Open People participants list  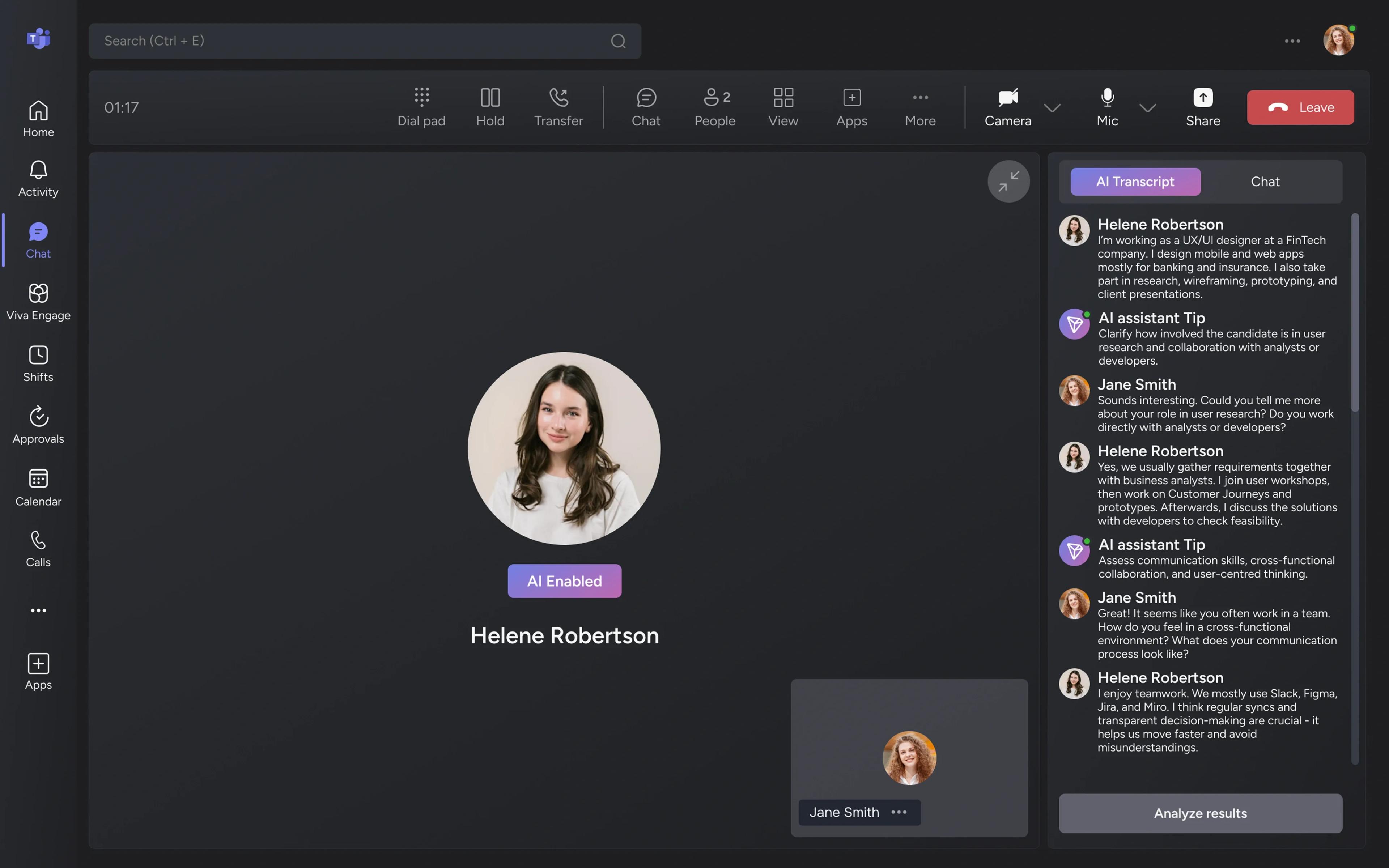(715, 107)
